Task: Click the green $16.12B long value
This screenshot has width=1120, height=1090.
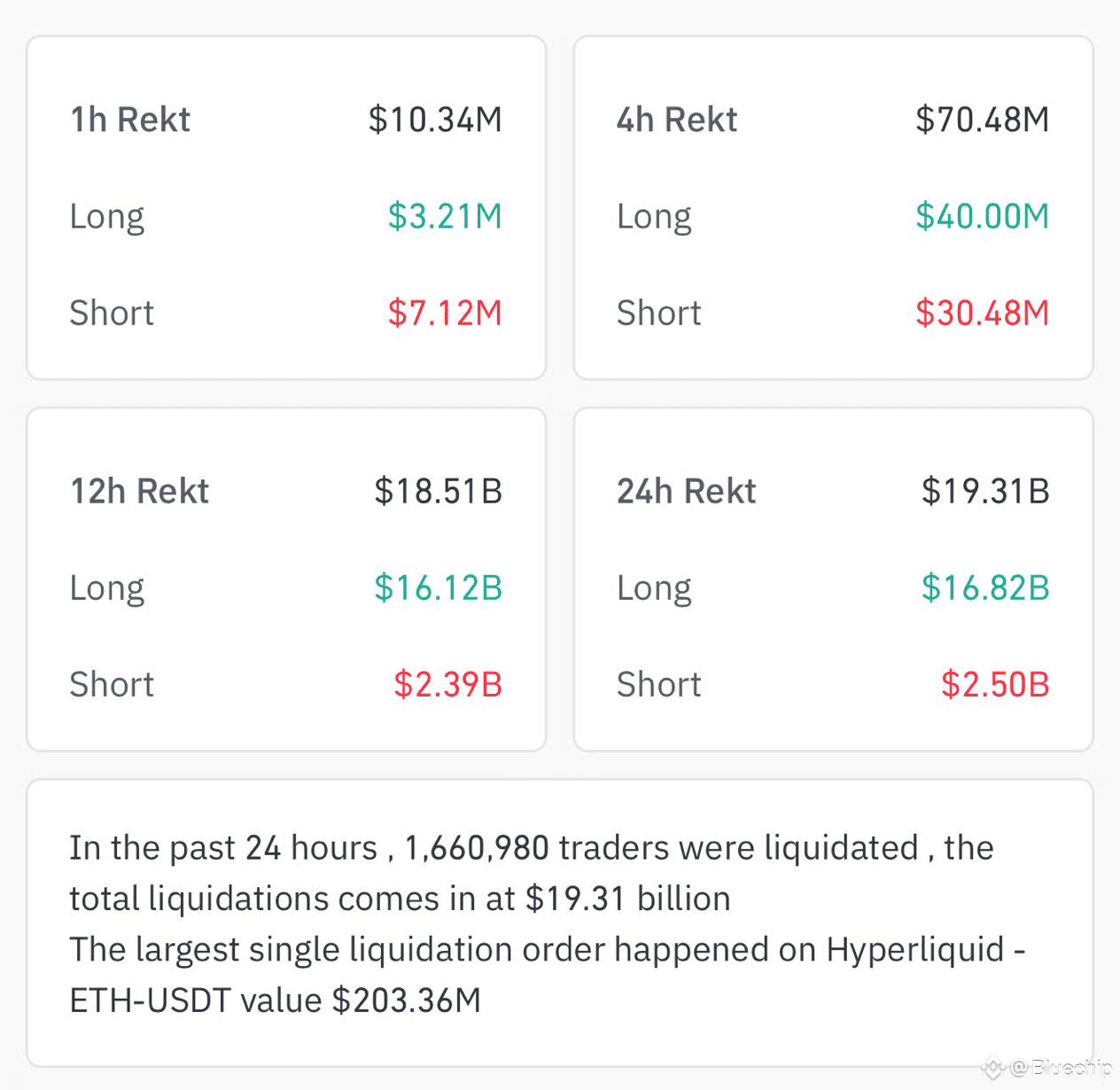Action: [438, 588]
